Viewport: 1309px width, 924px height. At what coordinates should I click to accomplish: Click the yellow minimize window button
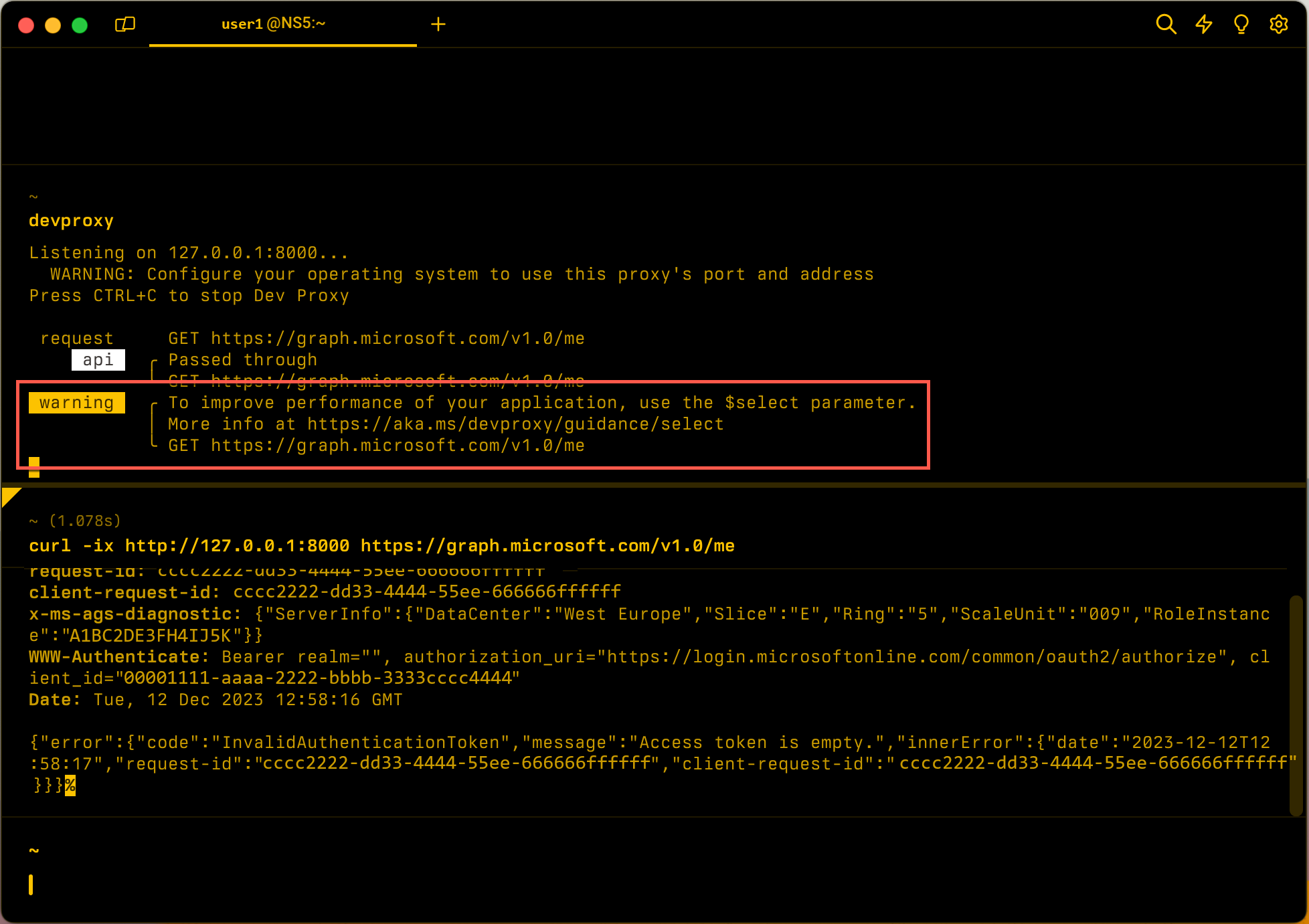pyautogui.click(x=53, y=25)
